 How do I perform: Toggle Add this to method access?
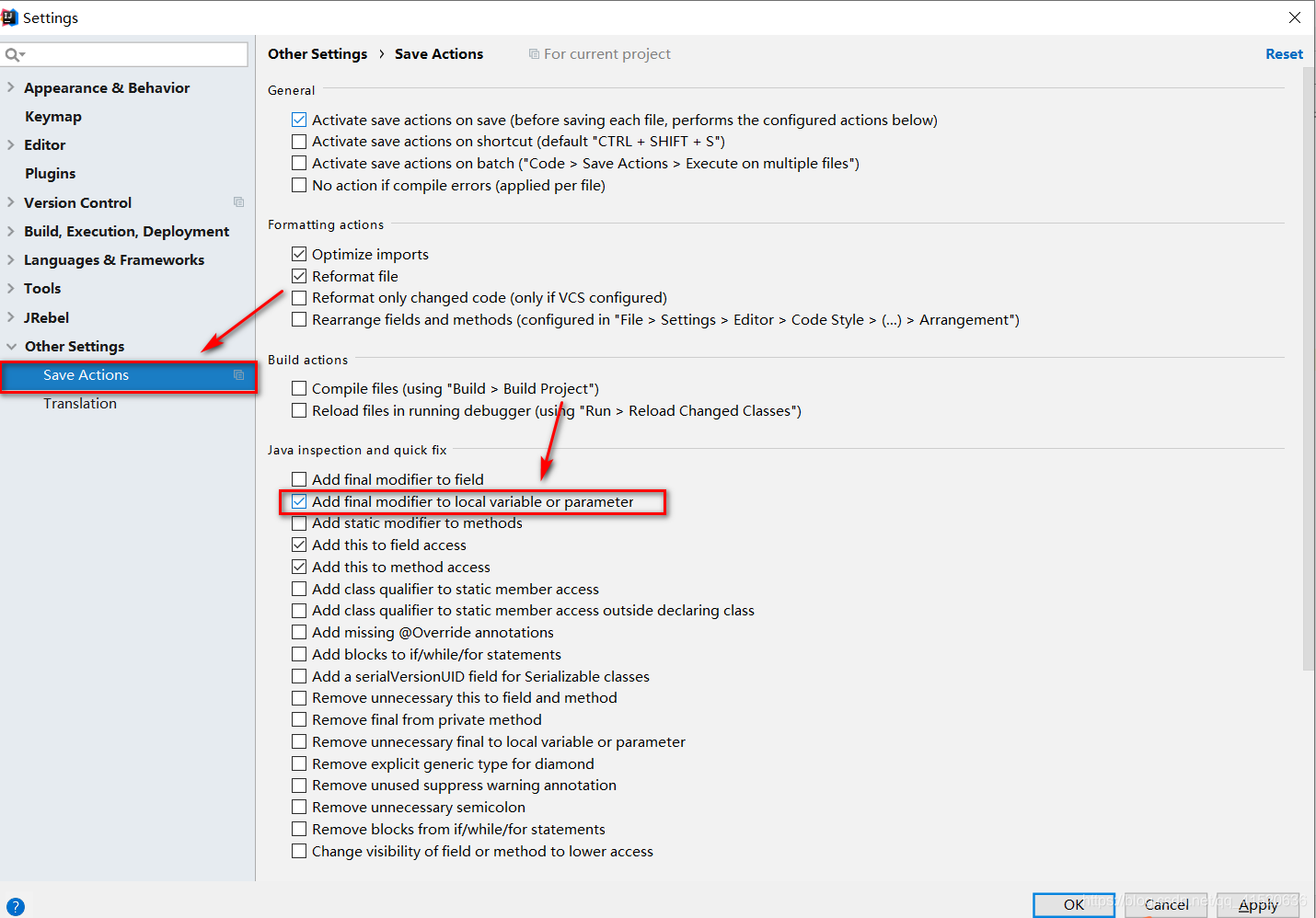(x=299, y=567)
